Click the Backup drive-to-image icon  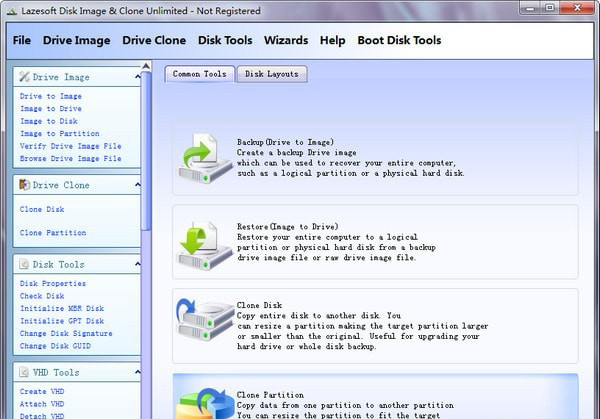pos(205,158)
